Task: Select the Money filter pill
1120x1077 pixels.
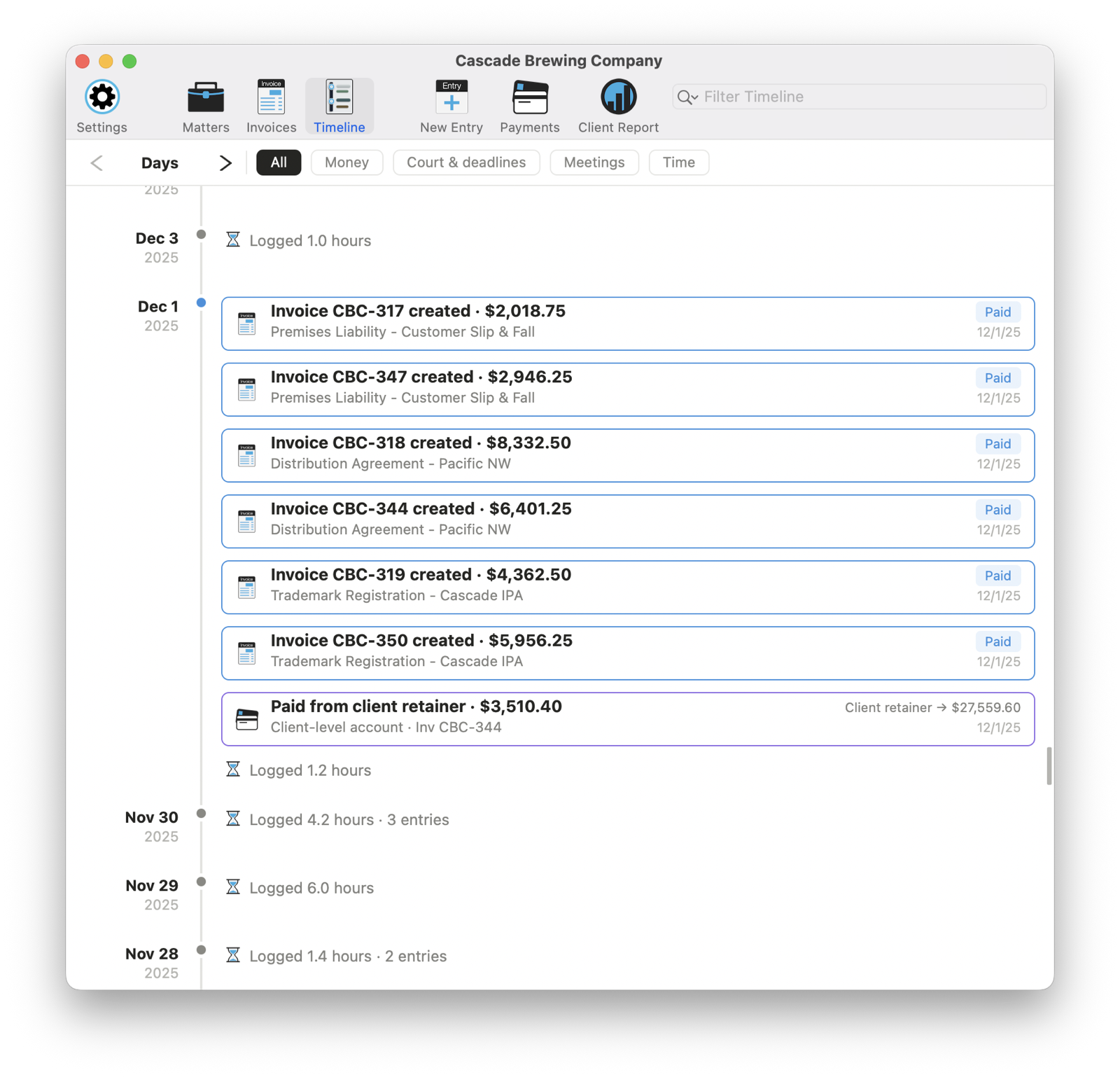Action: 346,162
